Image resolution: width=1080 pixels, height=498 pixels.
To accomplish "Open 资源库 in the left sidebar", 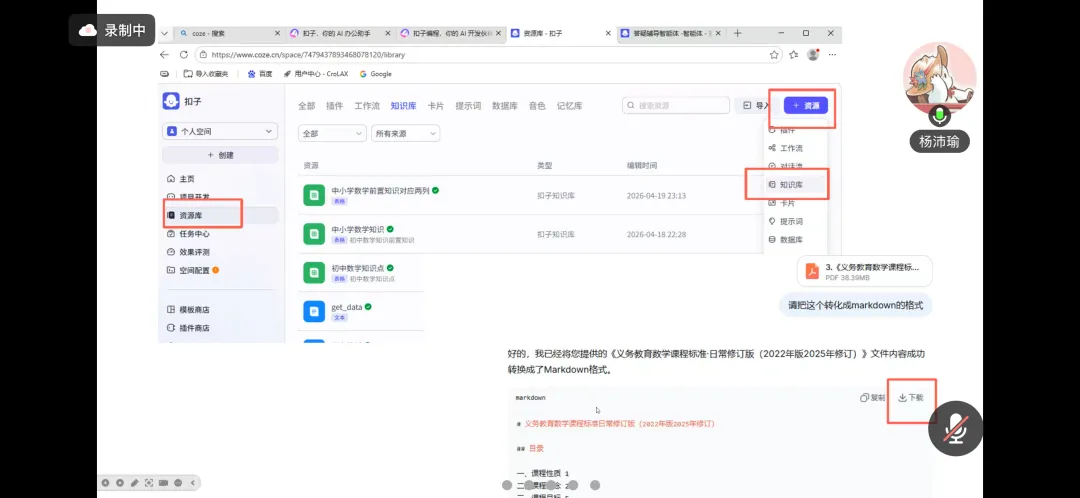I will coord(220,216).
